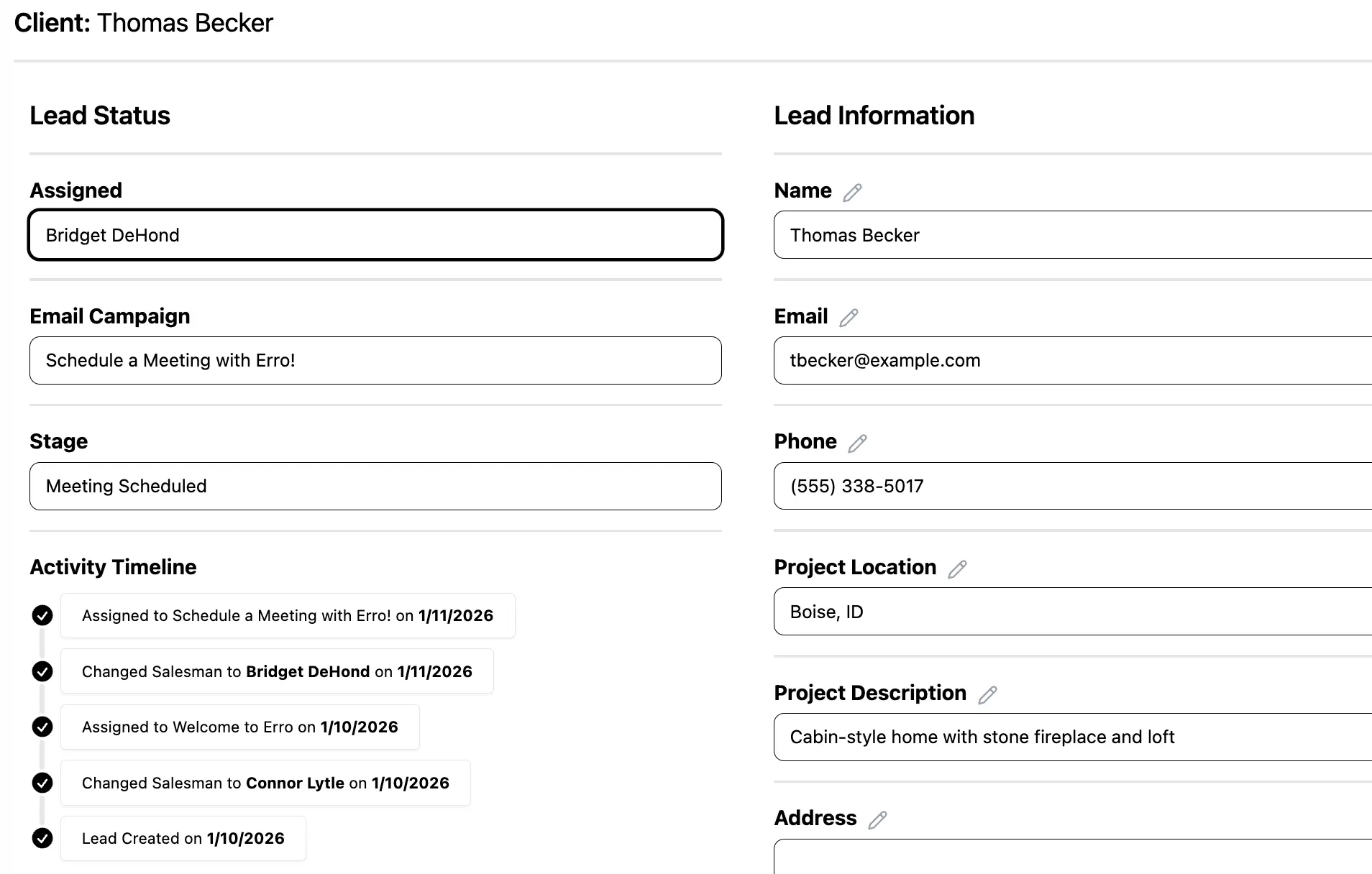
Task: Focus the phone number field
Action: pyautogui.click(x=1071, y=487)
